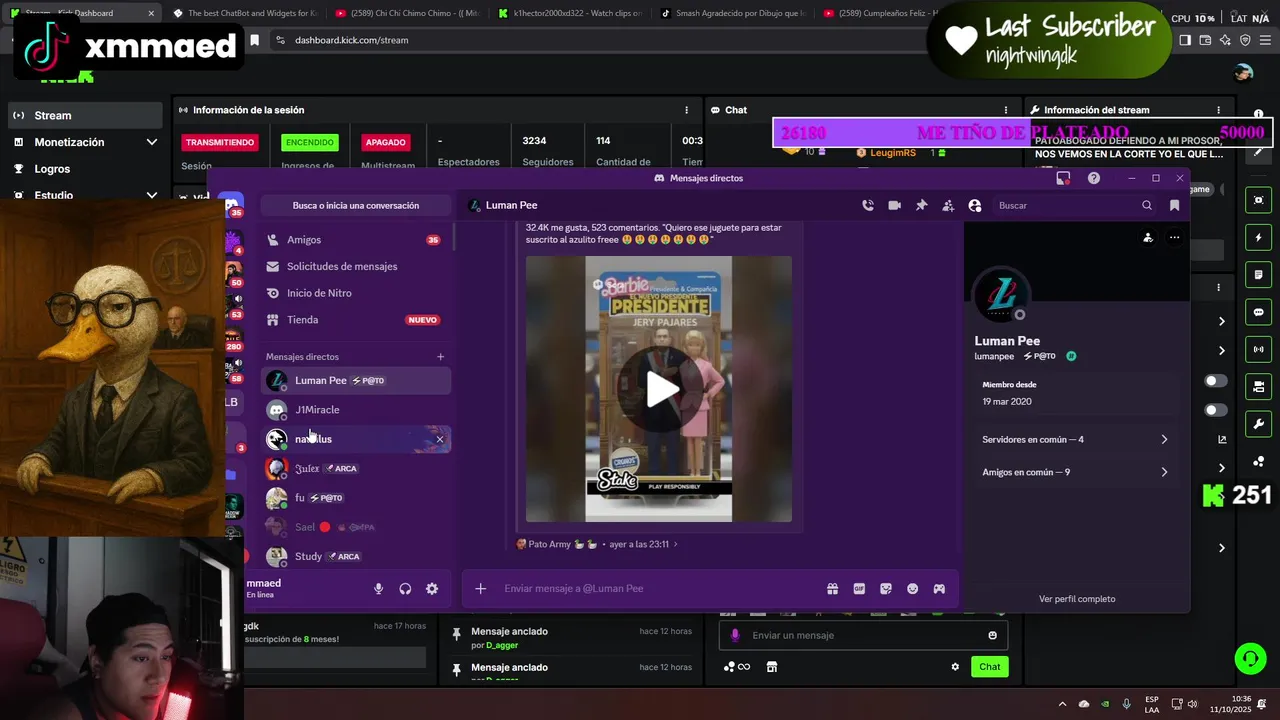The width and height of the screenshot is (1280, 720).
Task: Add friends to the direct message
Action: click(948, 205)
